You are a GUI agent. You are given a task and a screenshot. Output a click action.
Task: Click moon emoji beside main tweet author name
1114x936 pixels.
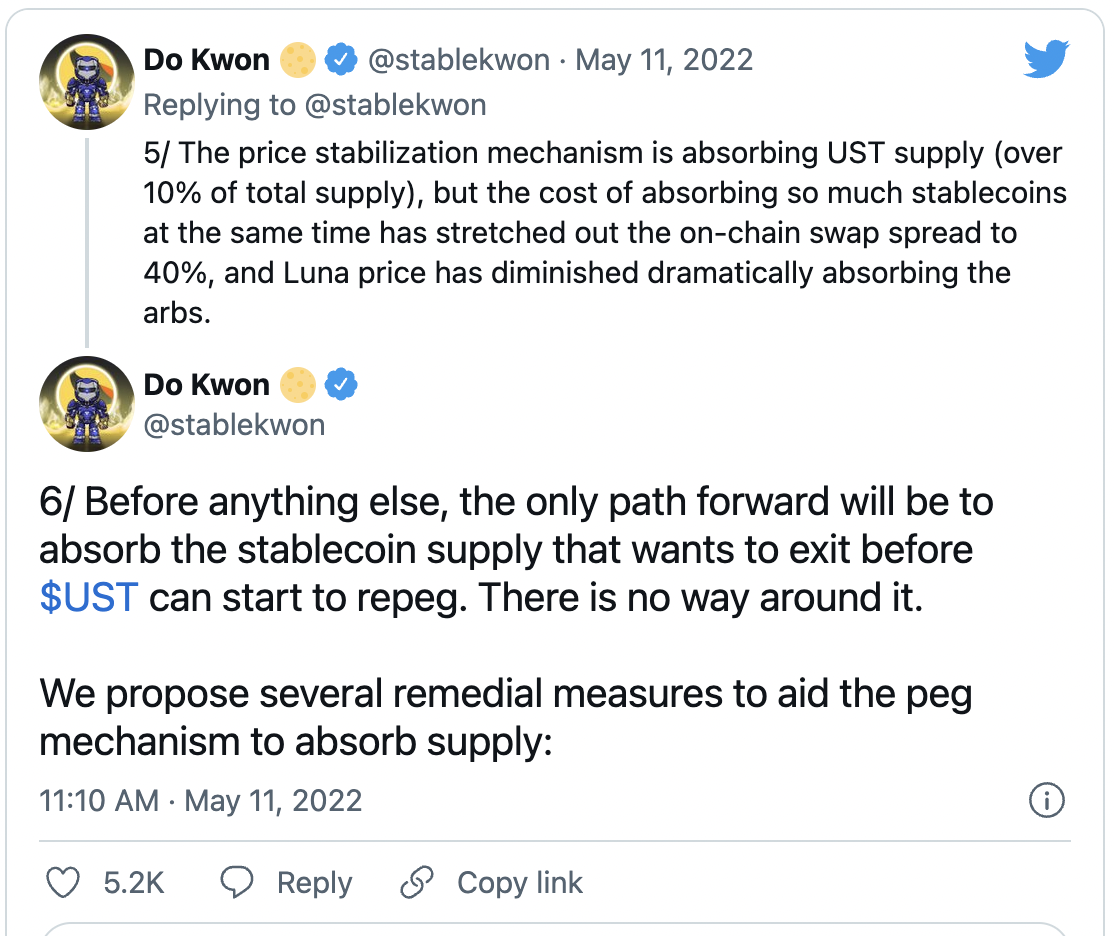298,384
